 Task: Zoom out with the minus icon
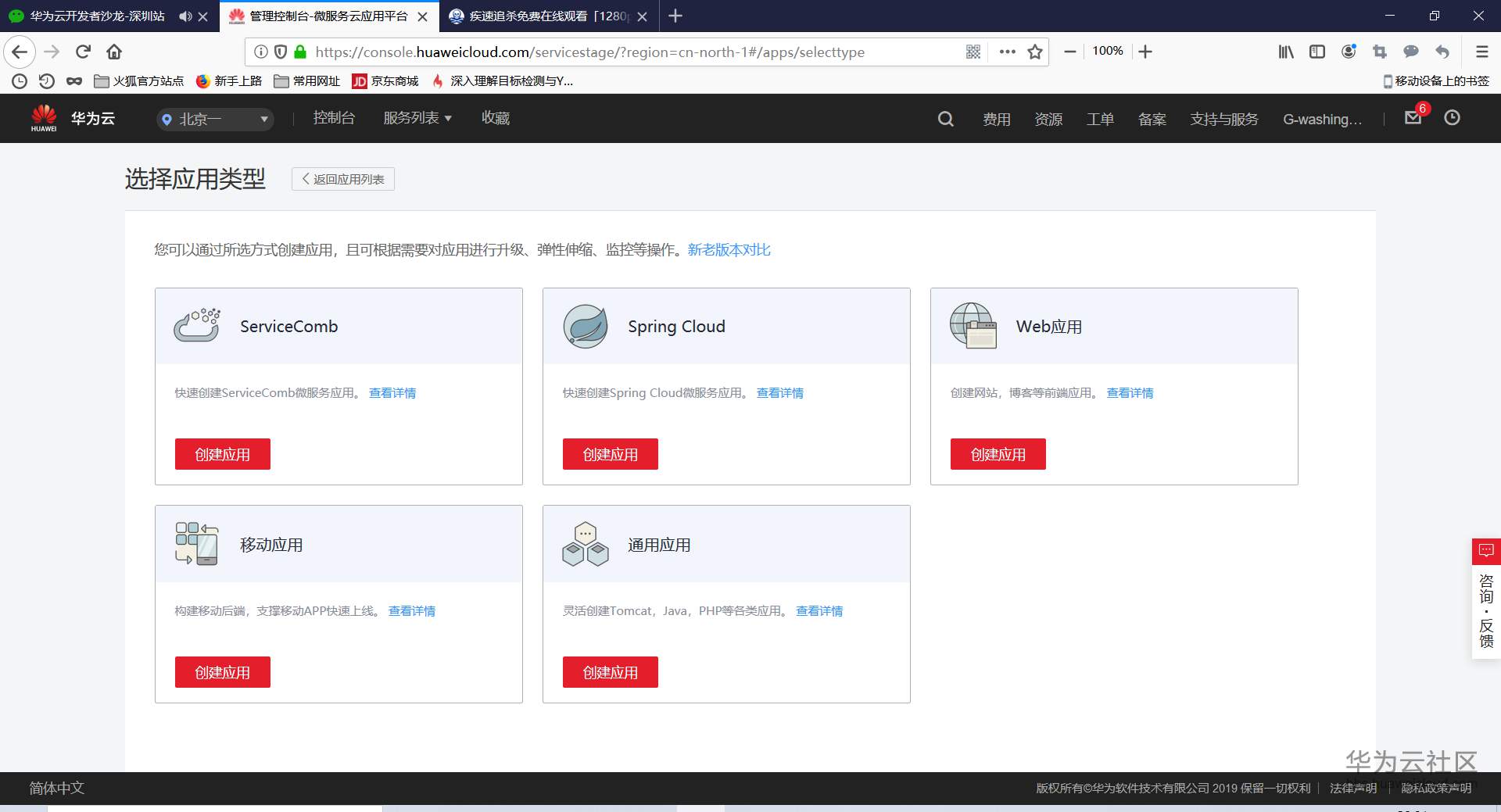(x=1070, y=52)
